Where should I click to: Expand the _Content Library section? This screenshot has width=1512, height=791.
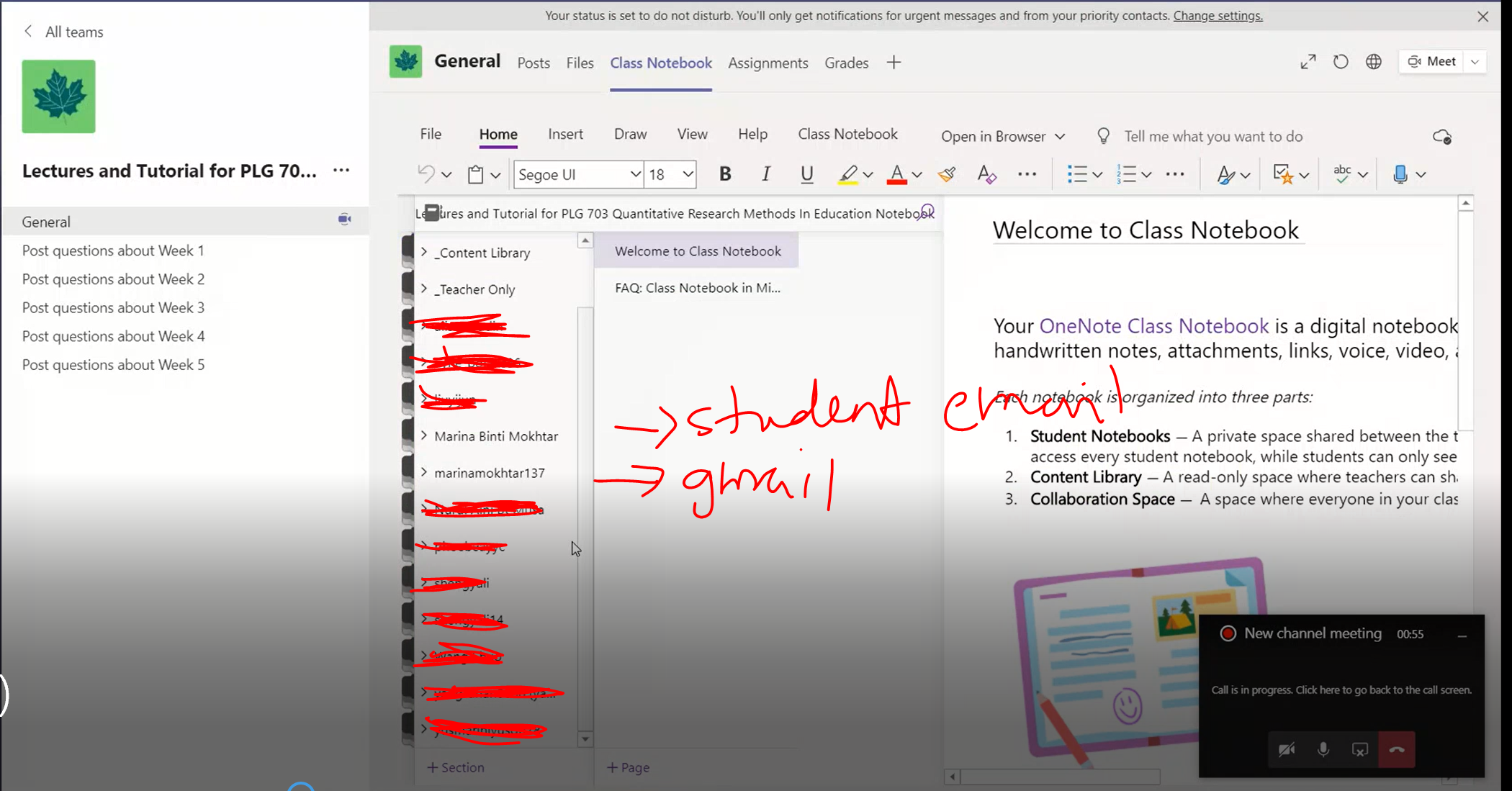click(x=424, y=252)
